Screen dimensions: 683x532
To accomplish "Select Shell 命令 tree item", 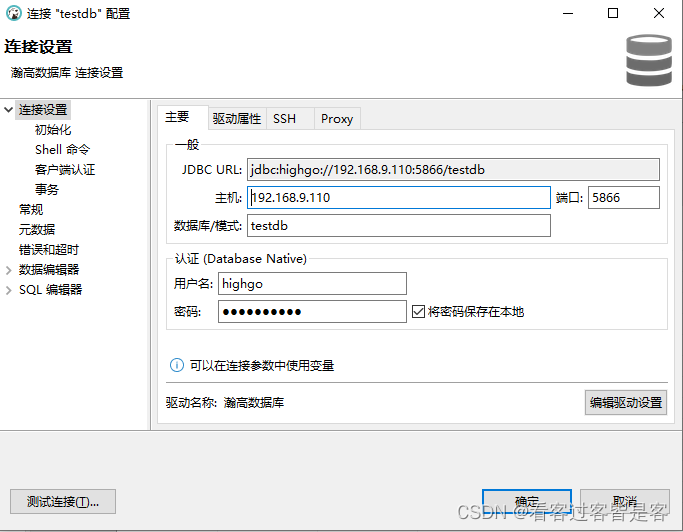I will point(63,150).
